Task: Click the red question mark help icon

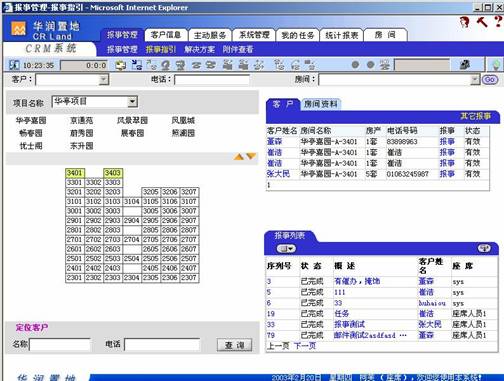Action: pos(498,22)
